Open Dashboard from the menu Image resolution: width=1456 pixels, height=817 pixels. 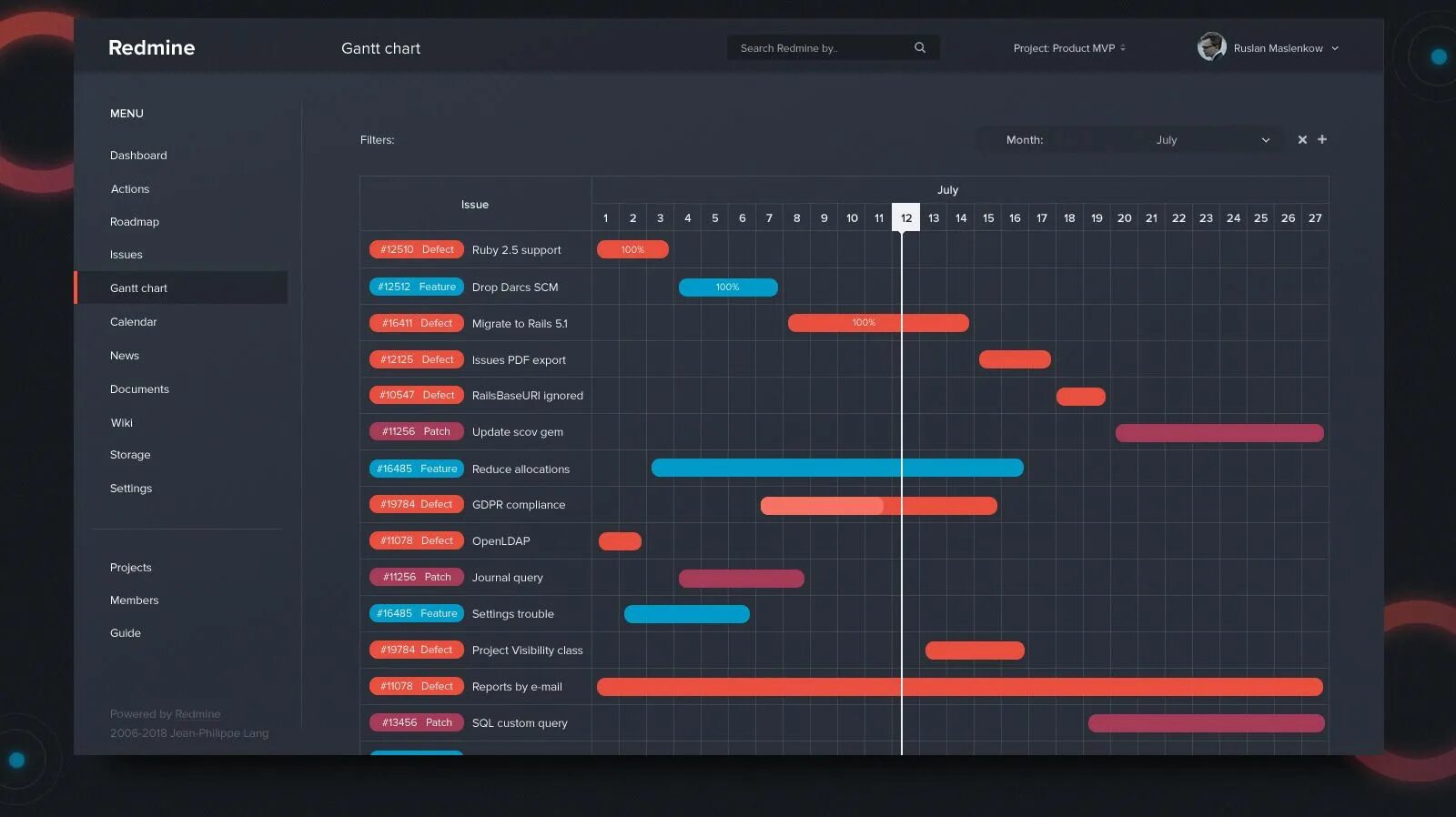(138, 156)
